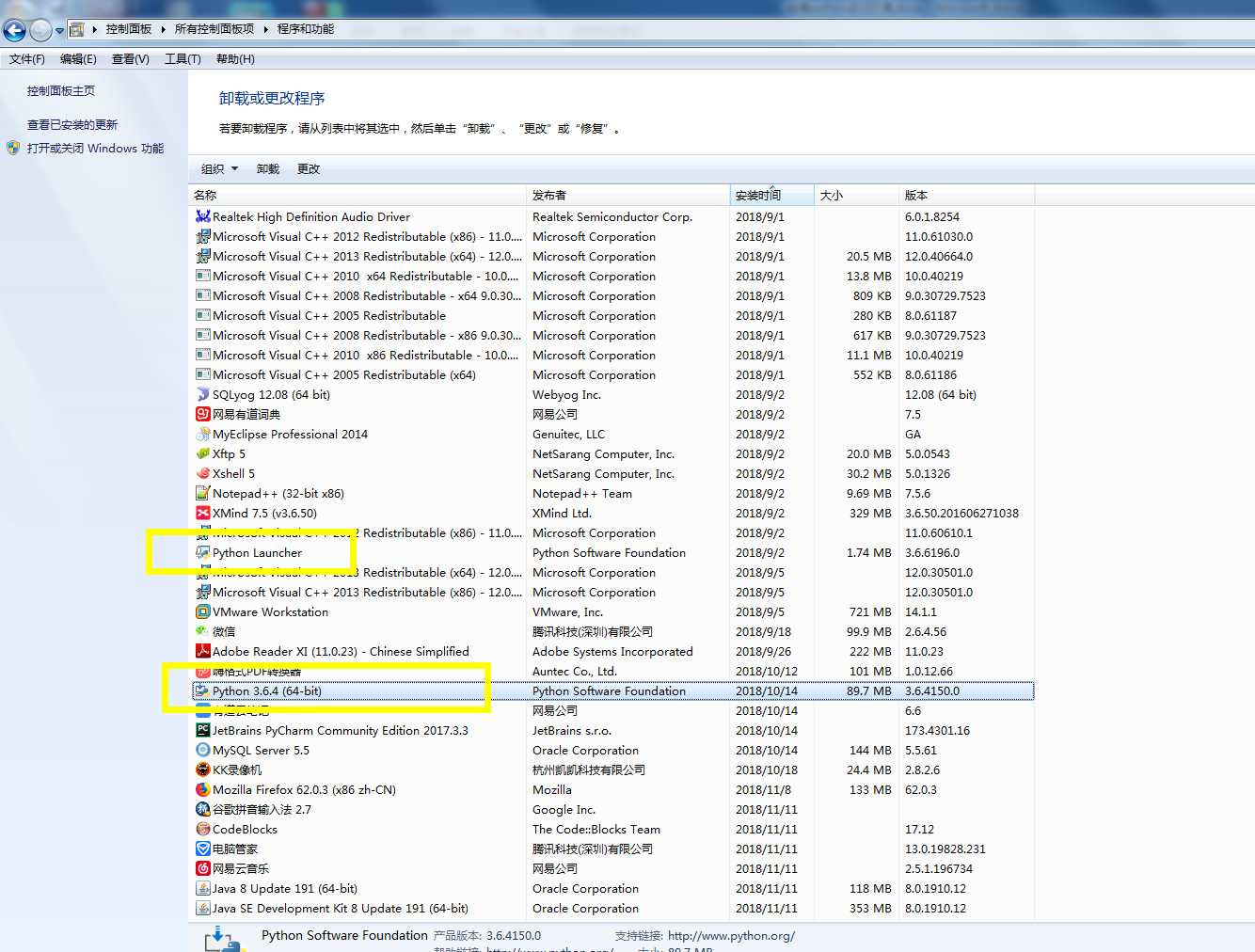Screen dimensions: 1255x952
Task: Click the 更改 toolbar button
Action: [x=309, y=169]
